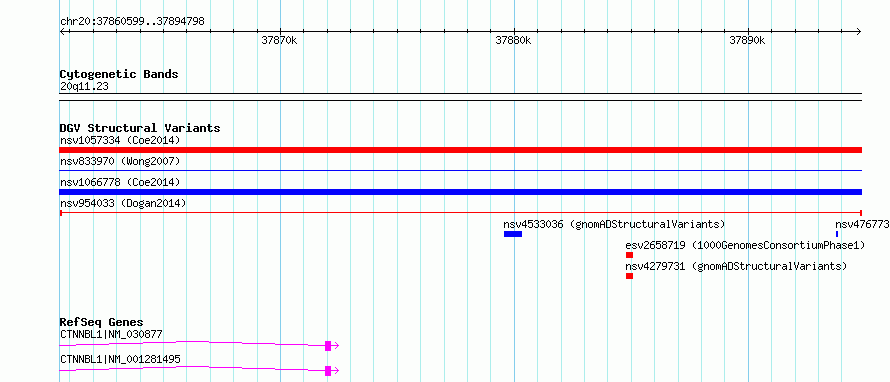
Task: Select the red nsv954033 Dogan2014 variant line
Action: 460,213
